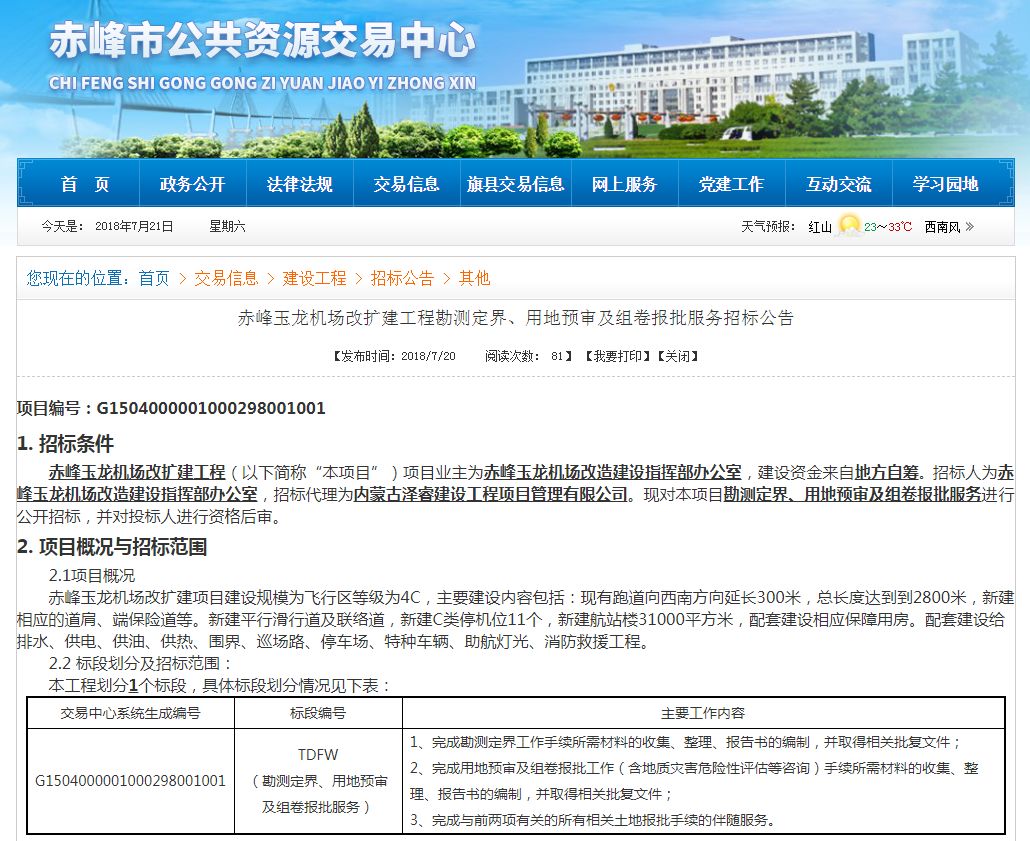This screenshot has height=841, width=1030.
Task: Click the publish time 2018/7/20
Action: [428, 356]
